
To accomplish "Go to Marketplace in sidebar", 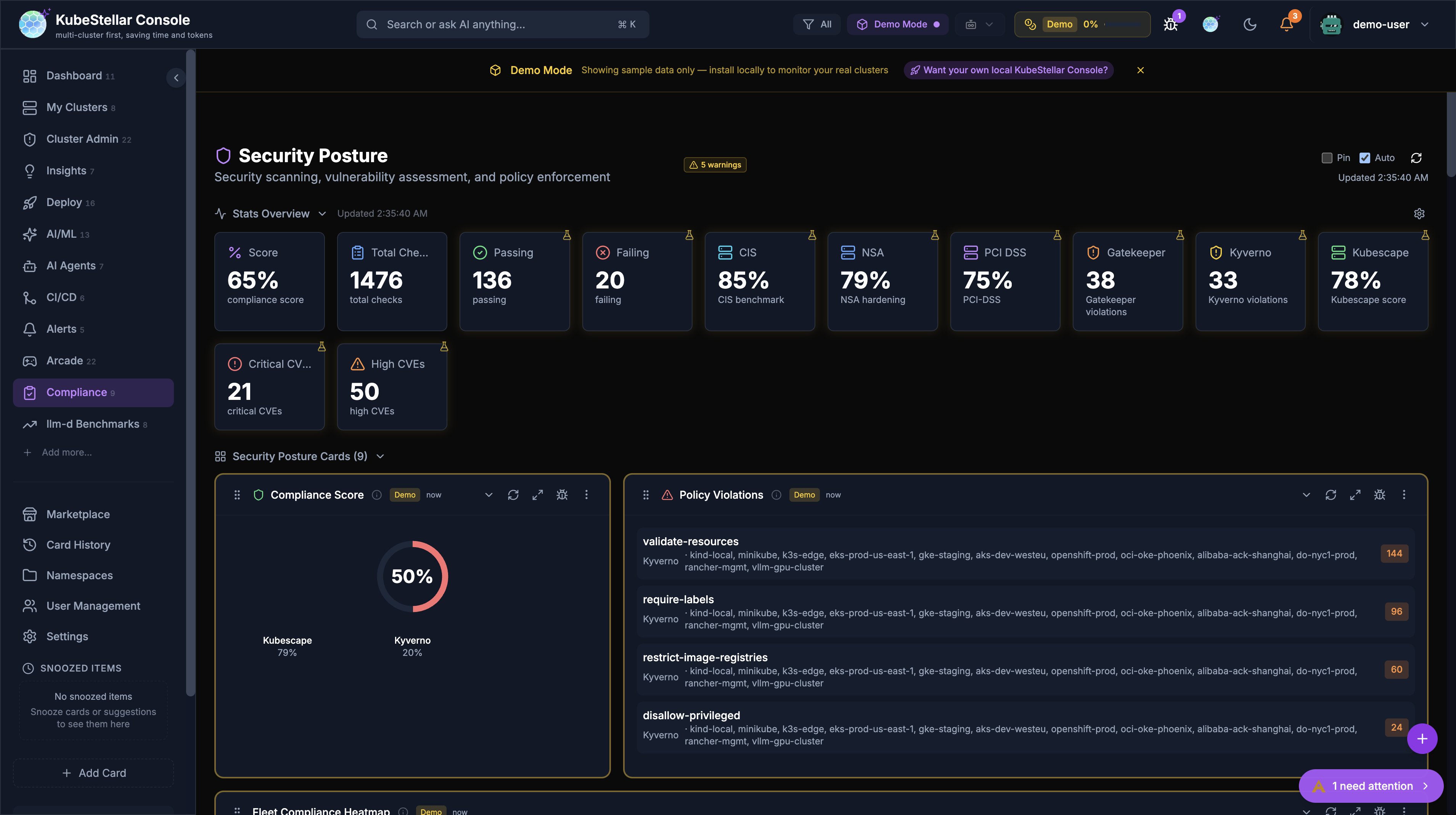I will pyautogui.click(x=78, y=514).
